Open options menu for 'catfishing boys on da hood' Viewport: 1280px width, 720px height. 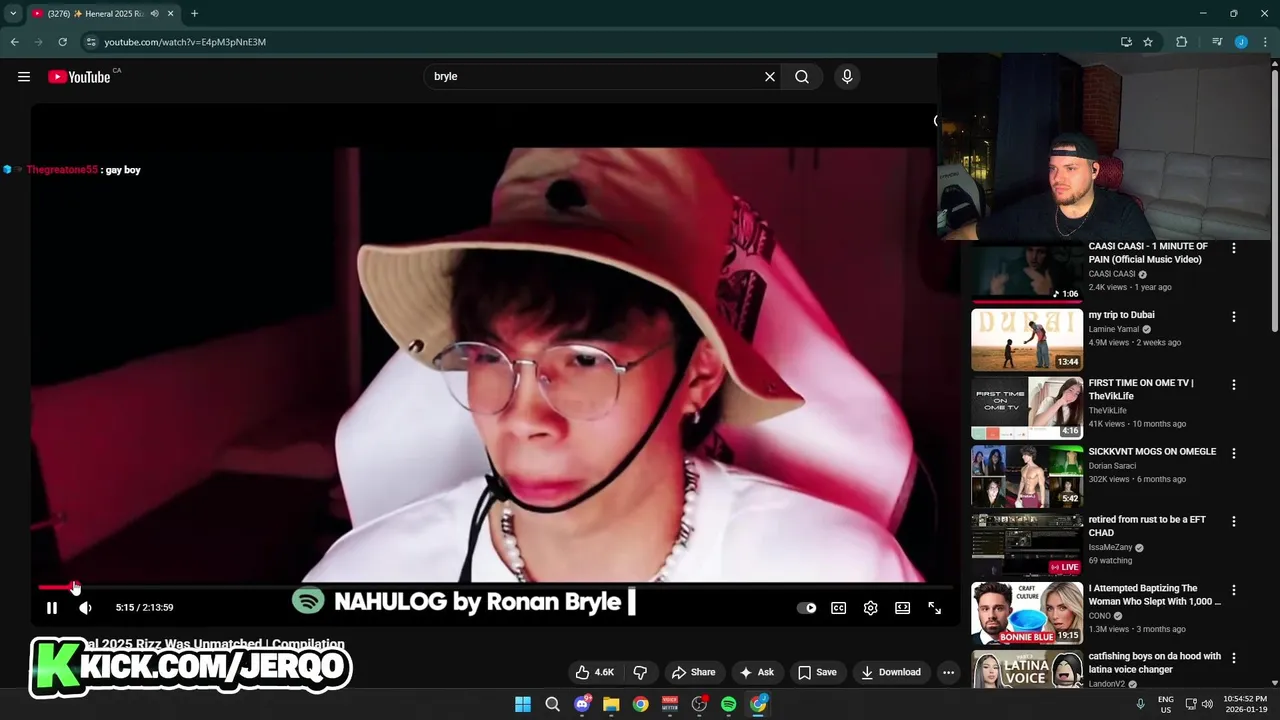[x=1233, y=658]
